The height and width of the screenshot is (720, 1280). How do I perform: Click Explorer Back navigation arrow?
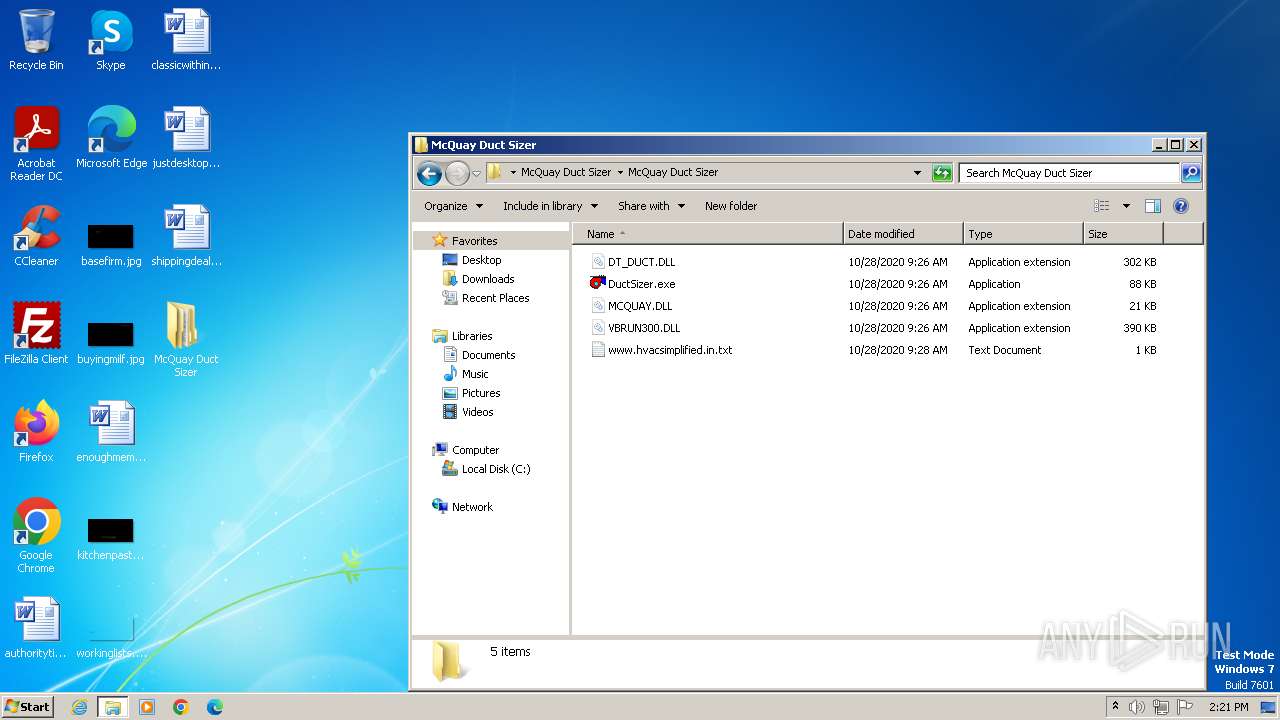[x=430, y=173]
